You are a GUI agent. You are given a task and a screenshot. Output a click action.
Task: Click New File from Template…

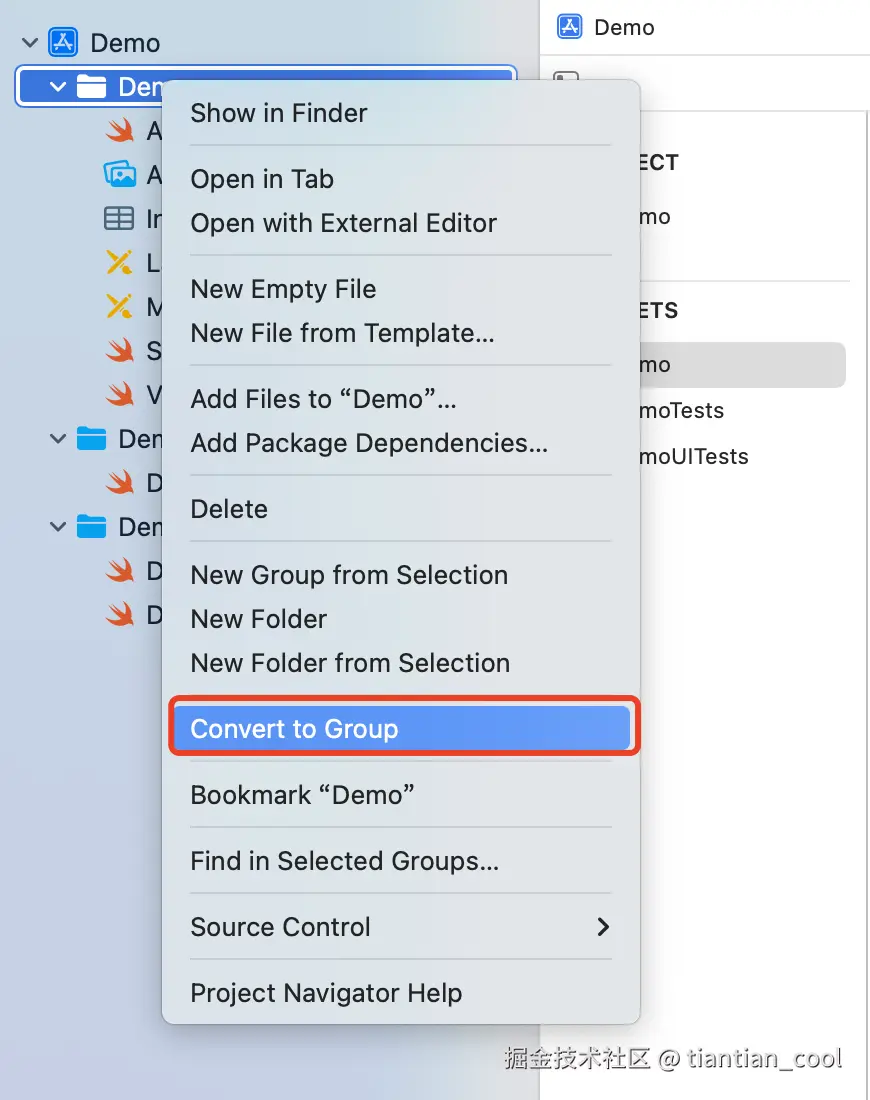coord(342,333)
